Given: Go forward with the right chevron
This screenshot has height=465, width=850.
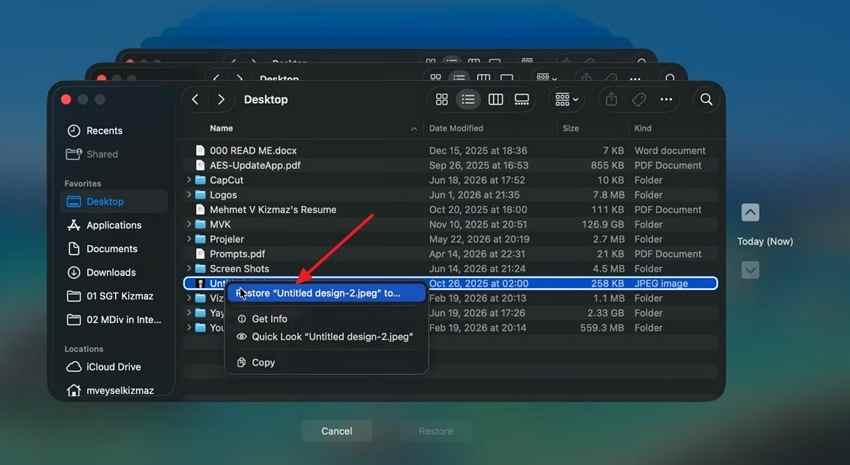Looking at the screenshot, I should 221,99.
